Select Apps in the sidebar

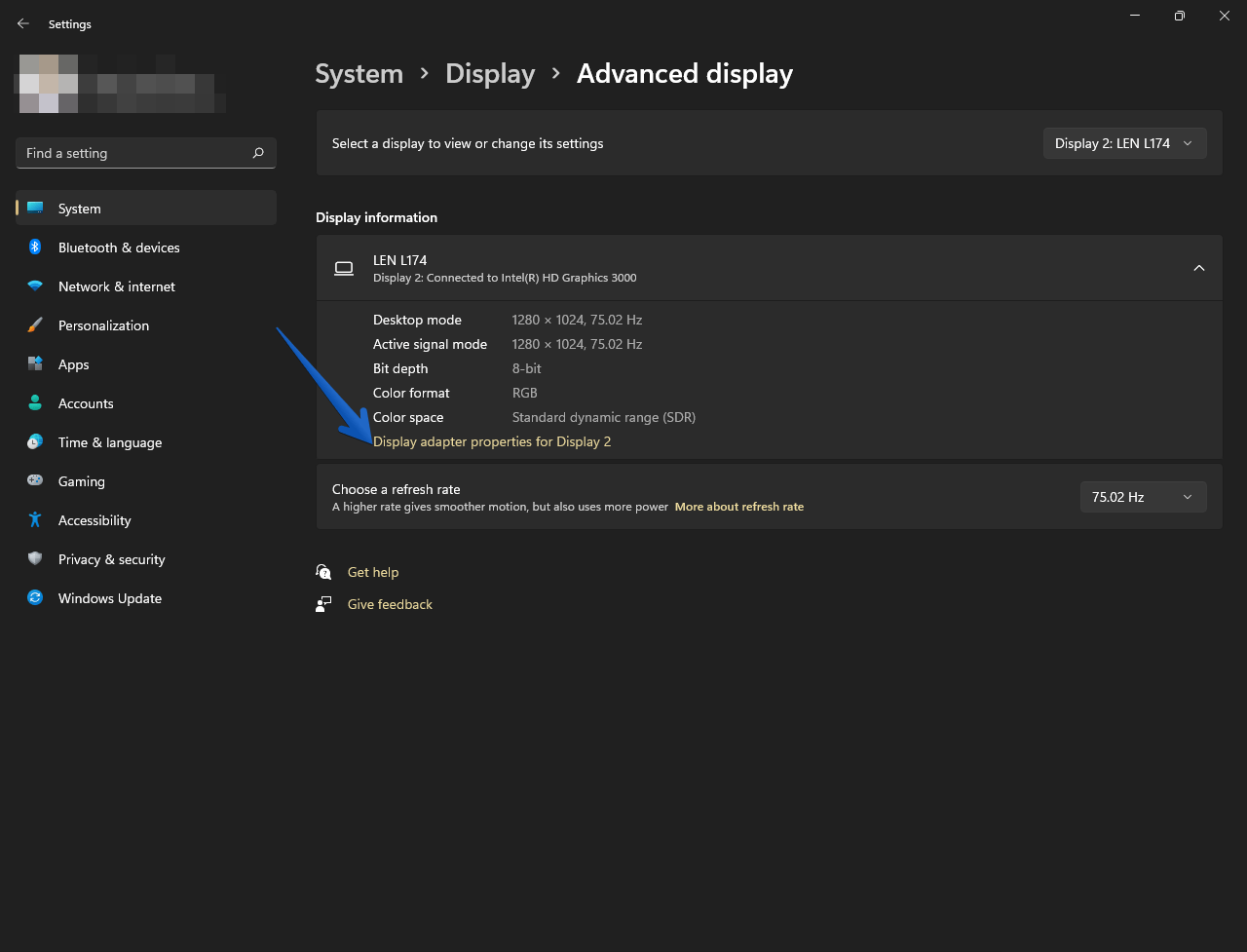[146, 364]
